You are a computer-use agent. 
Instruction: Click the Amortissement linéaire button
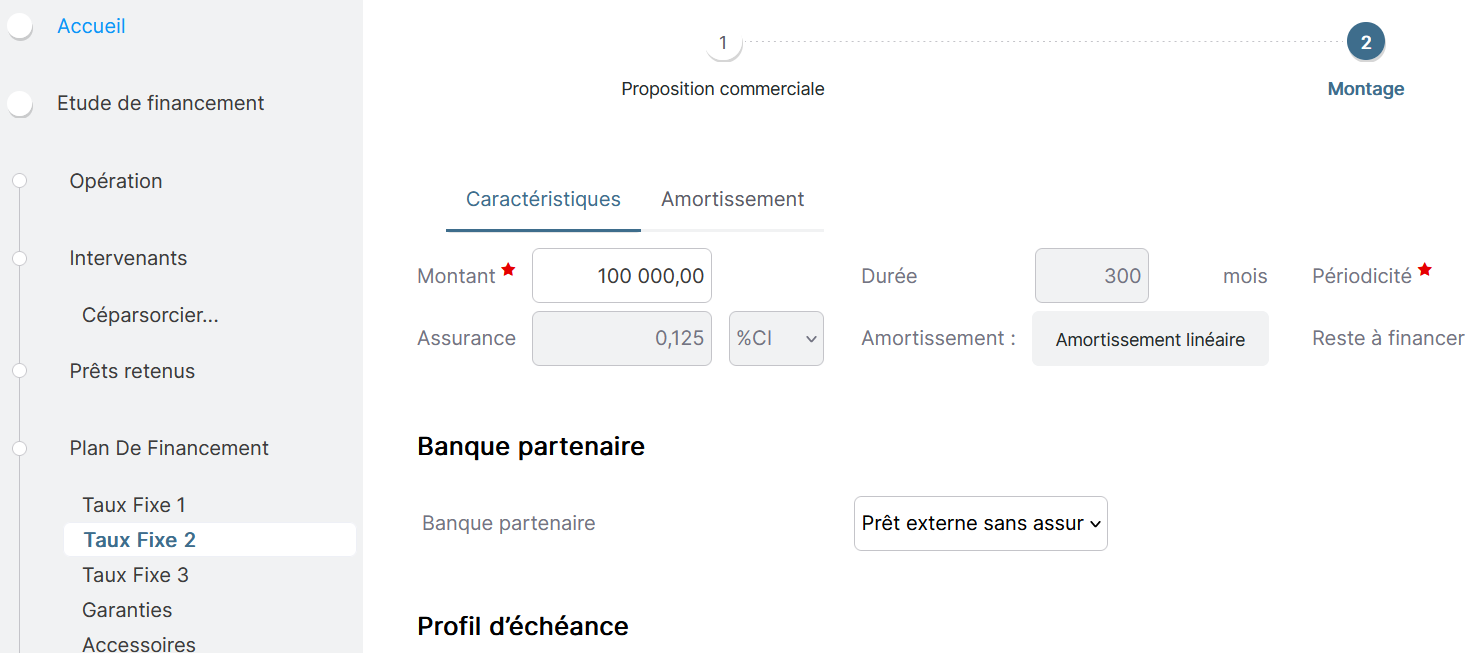coord(1150,339)
